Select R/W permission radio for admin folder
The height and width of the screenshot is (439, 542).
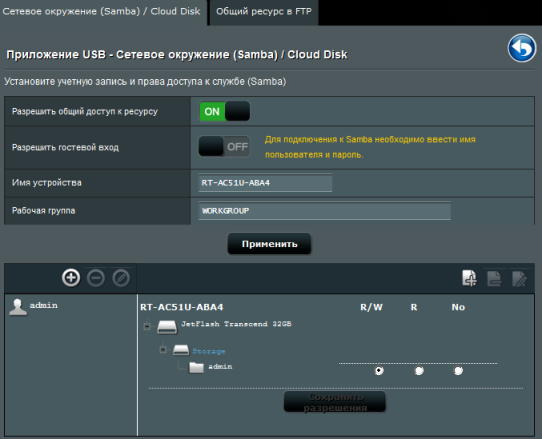coord(379,371)
